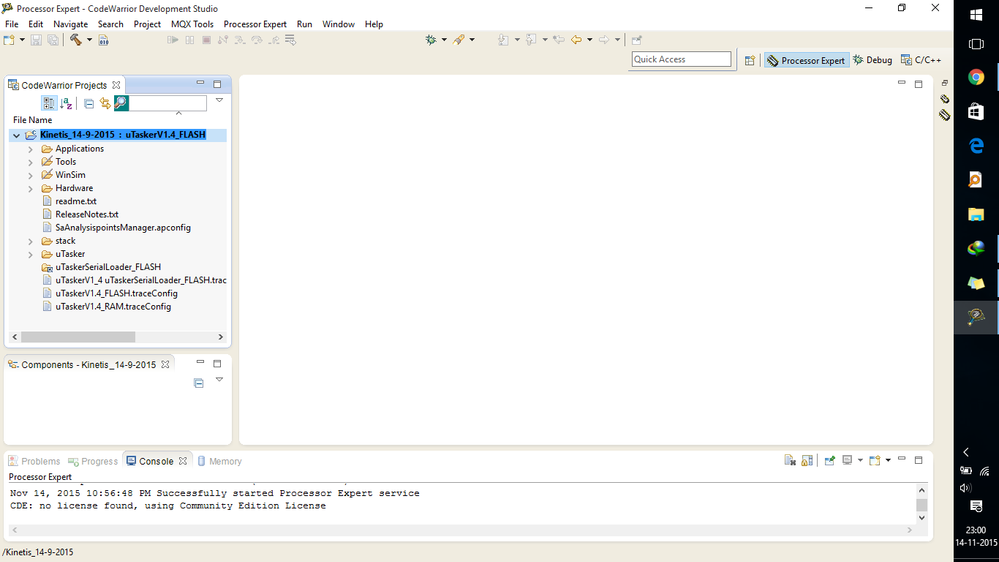The height and width of the screenshot is (562, 999).
Task: Click the New wizard toolbar icon
Action: [9, 40]
